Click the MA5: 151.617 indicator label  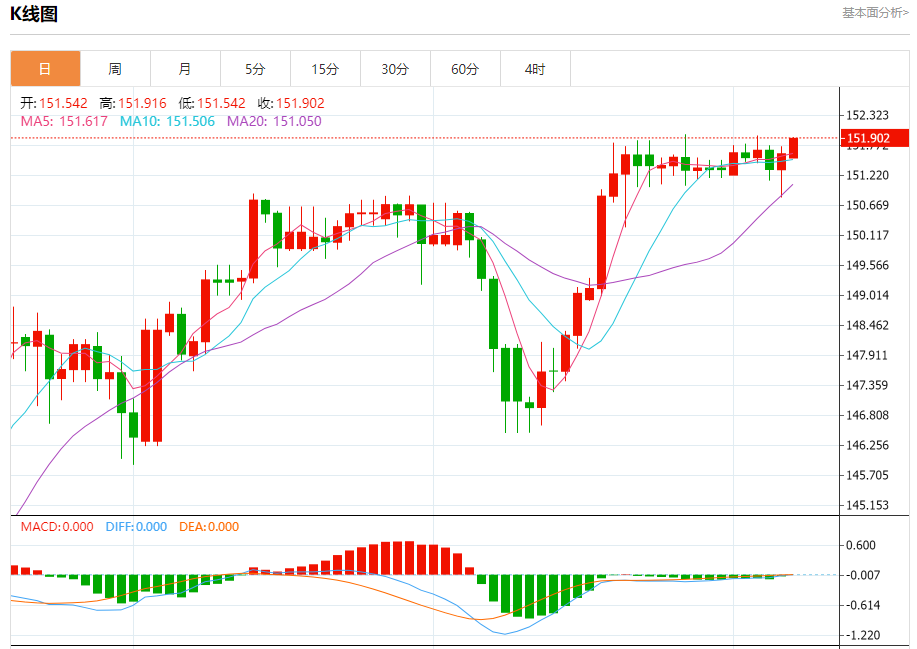pyautogui.click(x=64, y=122)
